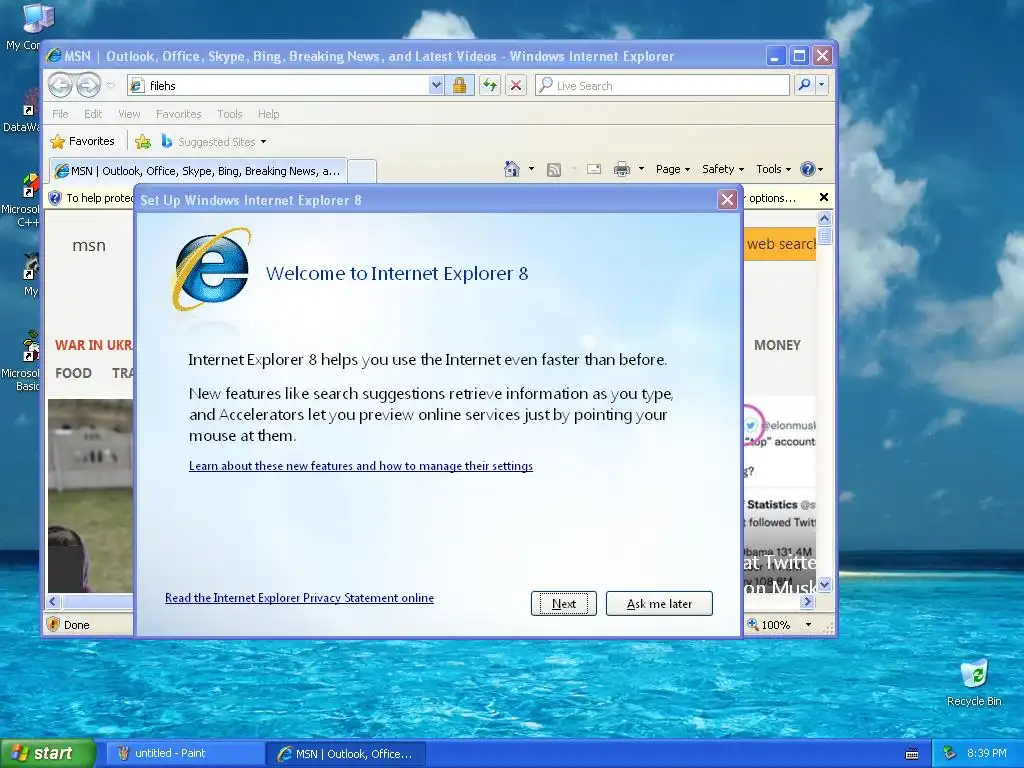Viewport: 1024px width, 768px height.
Task: Click the RSS feeds icon
Action: pos(554,170)
